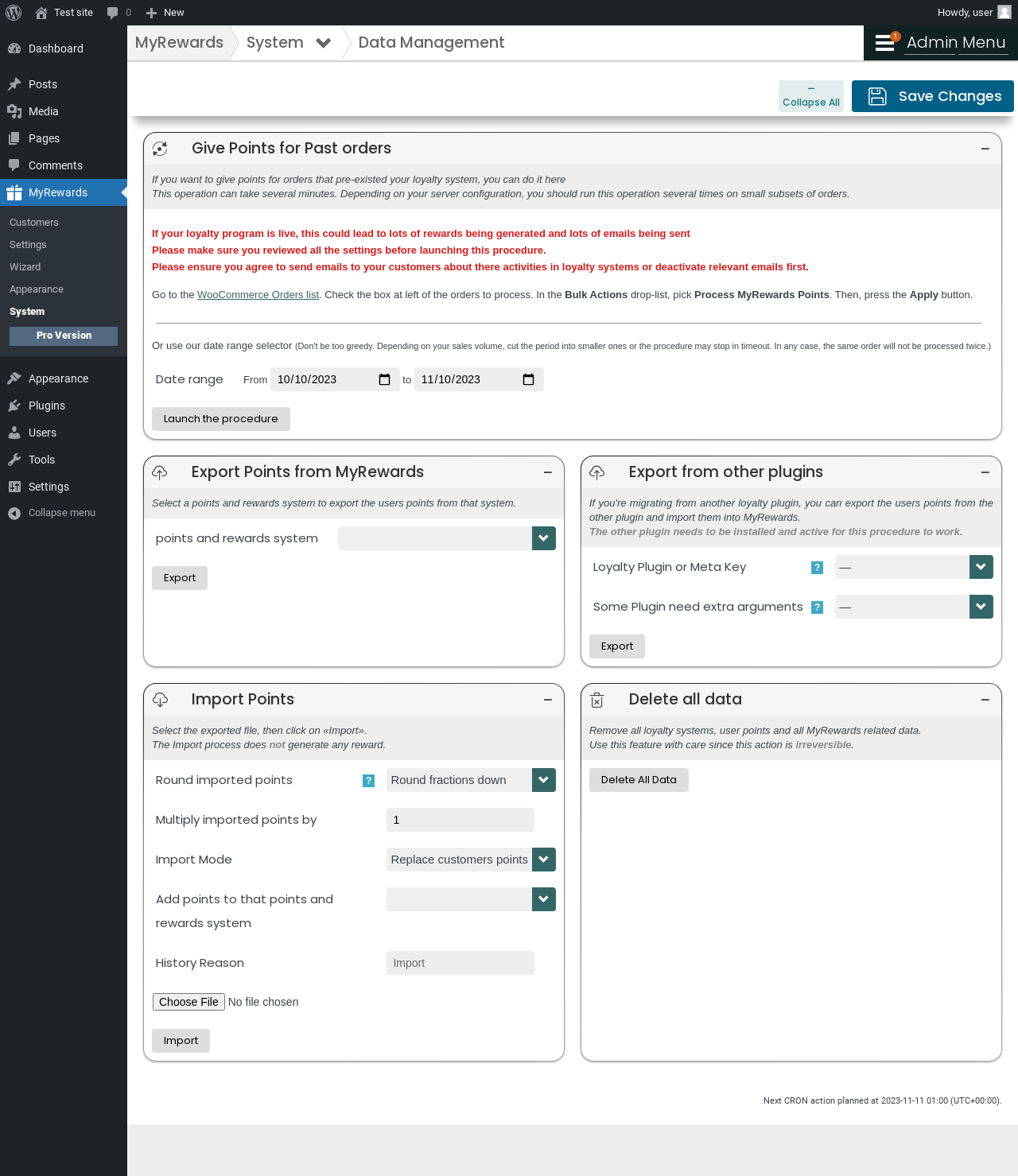The width and height of the screenshot is (1018, 1176).
Task: Open Customers under MyRewards submenu
Action: [x=34, y=223]
